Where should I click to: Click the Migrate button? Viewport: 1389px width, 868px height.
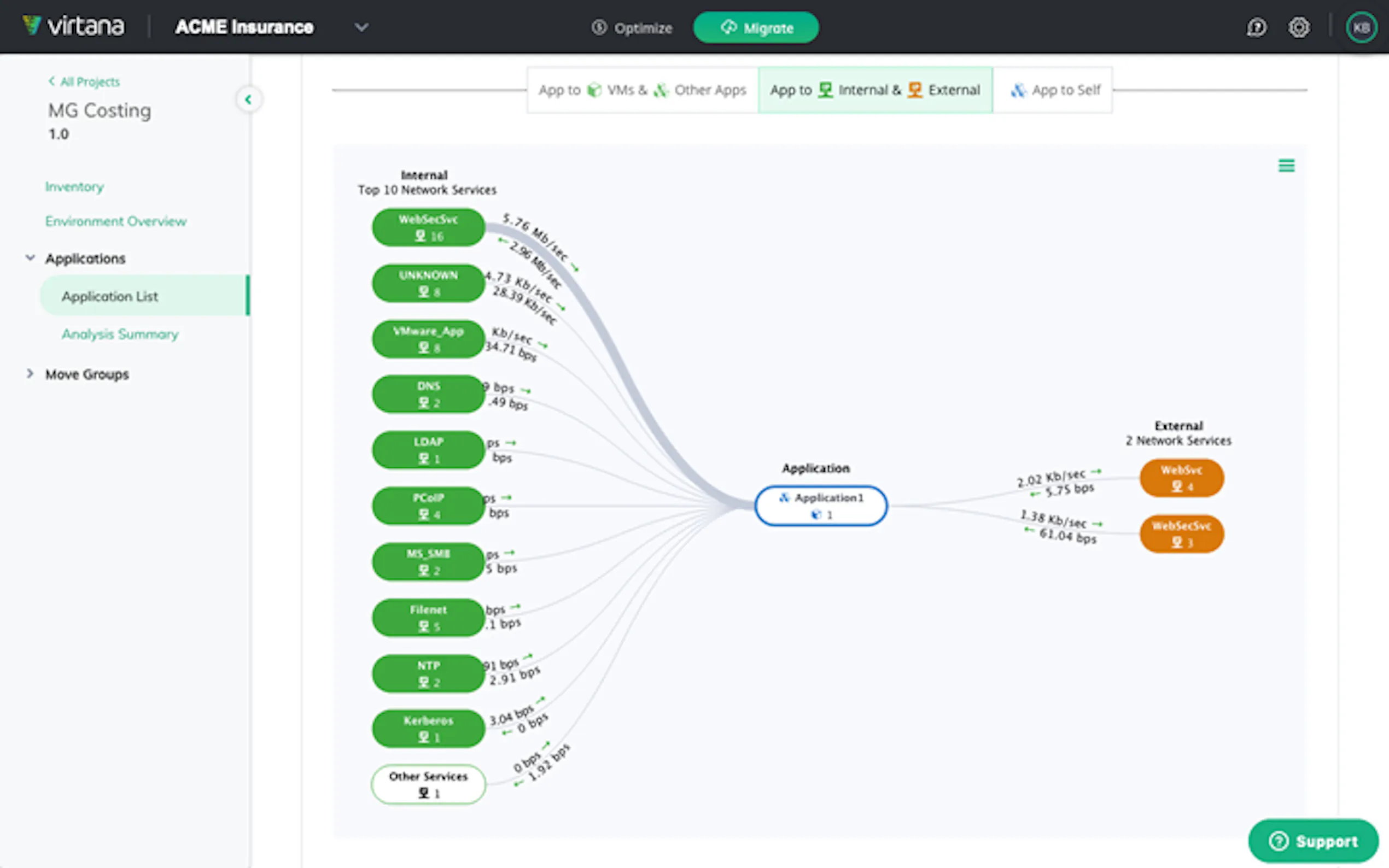[755, 27]
